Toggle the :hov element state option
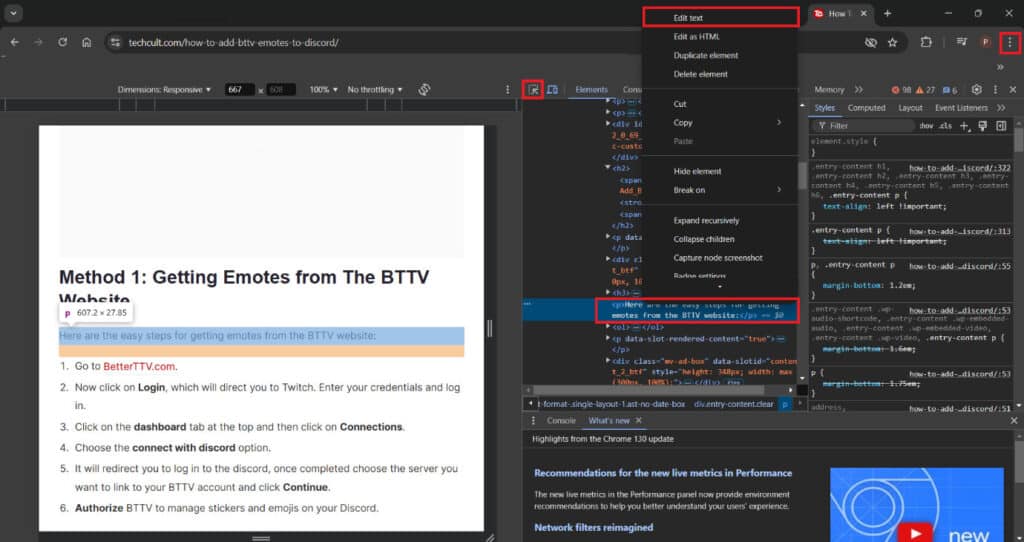1024x542 pixels. coord(925,126)
